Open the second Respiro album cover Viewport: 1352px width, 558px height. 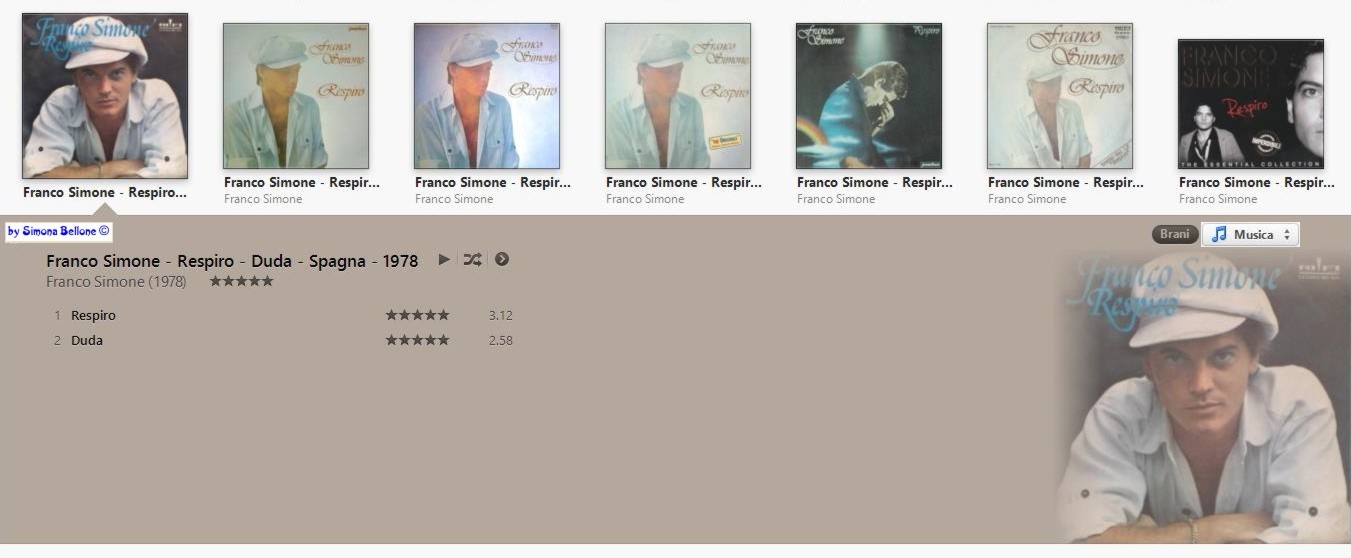coord(296,96)
